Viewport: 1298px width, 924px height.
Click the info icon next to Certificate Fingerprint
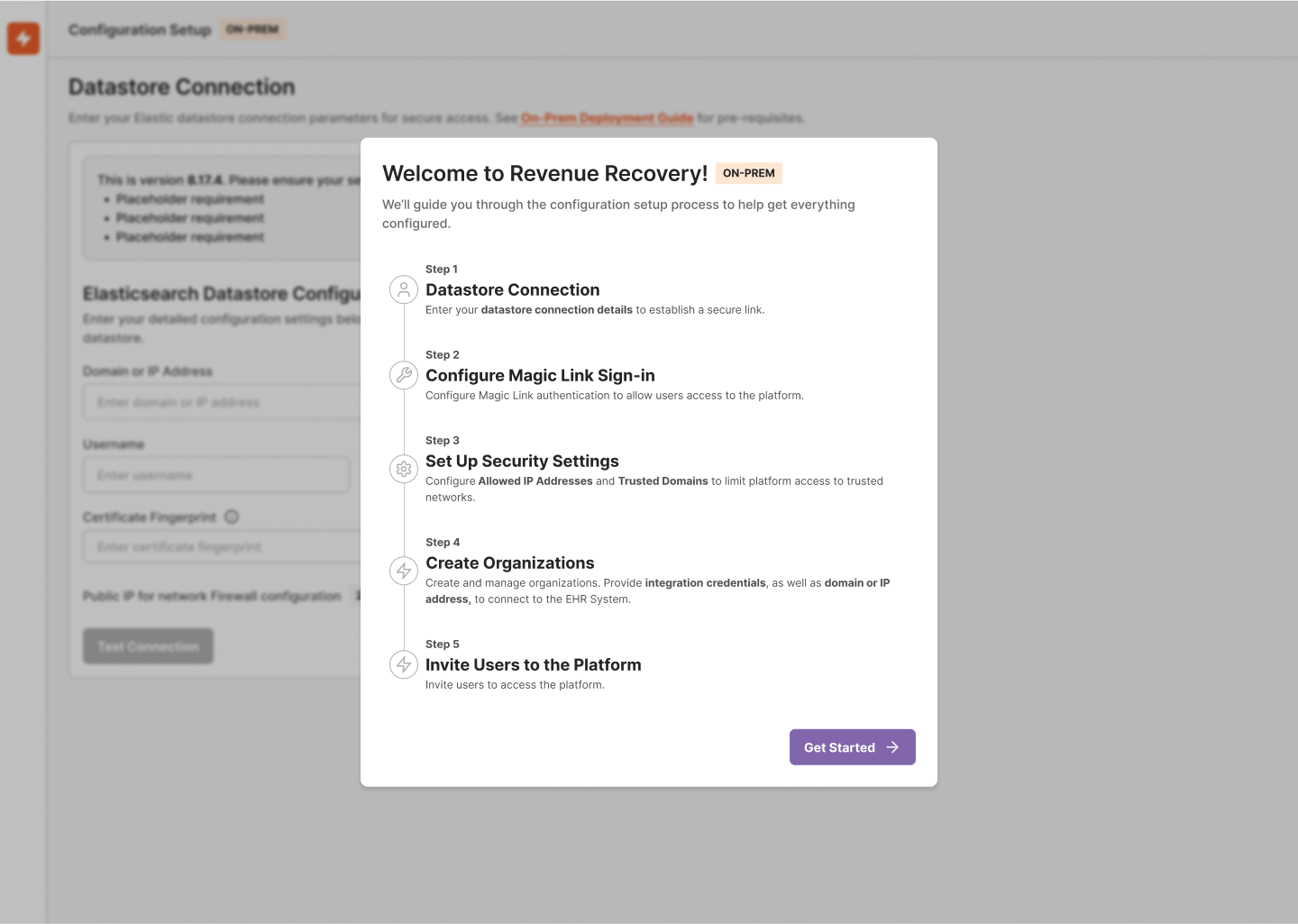[x=232, y=517]
